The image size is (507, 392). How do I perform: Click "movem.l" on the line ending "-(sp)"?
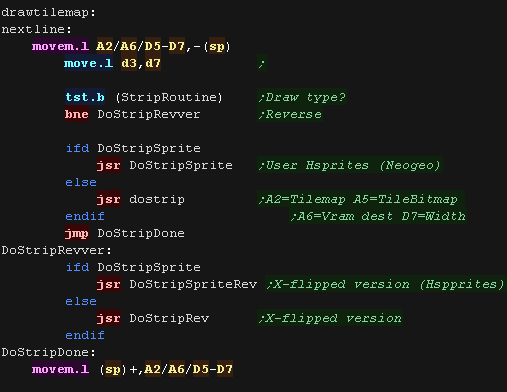[x=61, y=46]
